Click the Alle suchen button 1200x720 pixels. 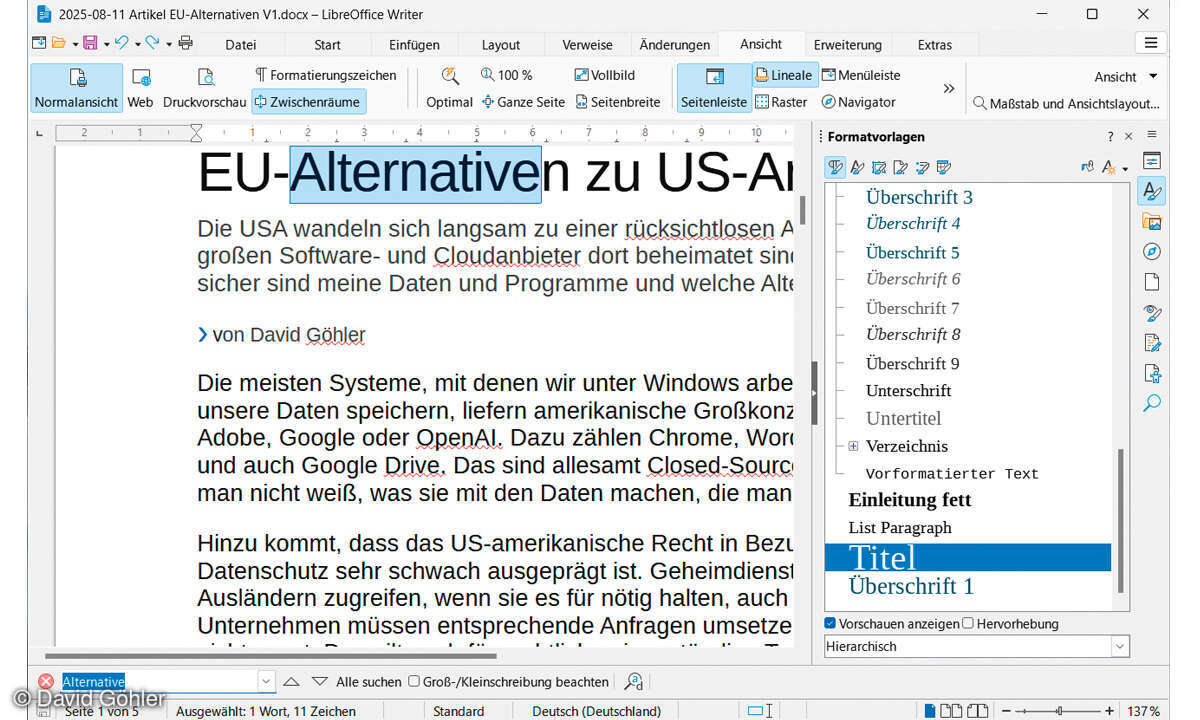coord(368,682)
